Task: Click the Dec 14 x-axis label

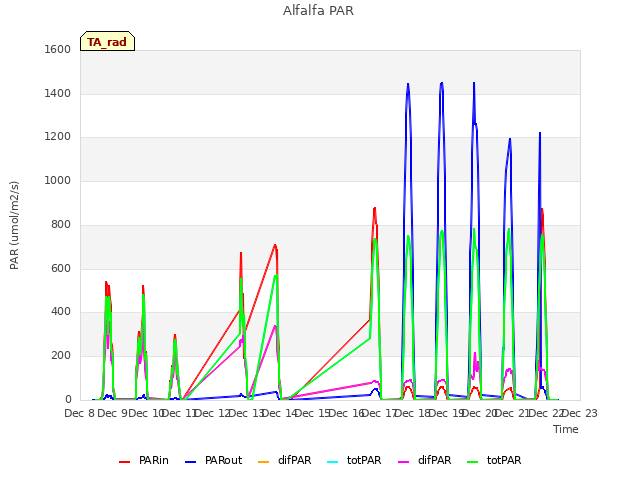Action: click(x=279, y=413)
